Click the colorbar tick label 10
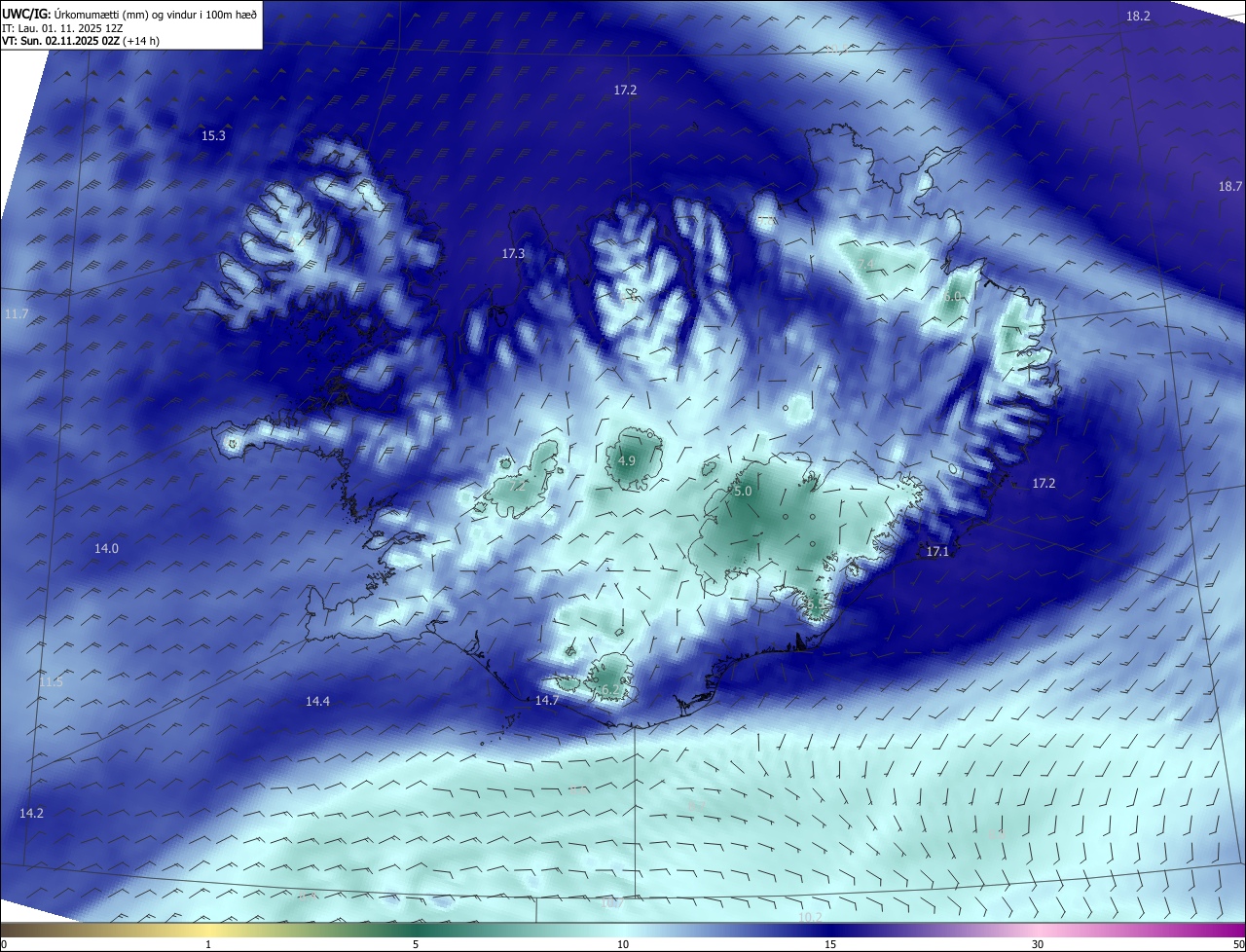This screenshot has height=952, width=1246. pyautogui.click(x=623, y=945)
